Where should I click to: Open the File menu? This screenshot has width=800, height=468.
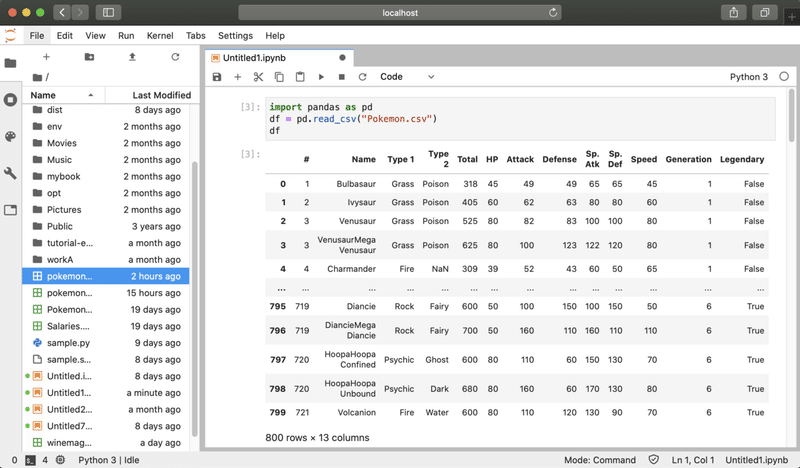tap(37, 36)
